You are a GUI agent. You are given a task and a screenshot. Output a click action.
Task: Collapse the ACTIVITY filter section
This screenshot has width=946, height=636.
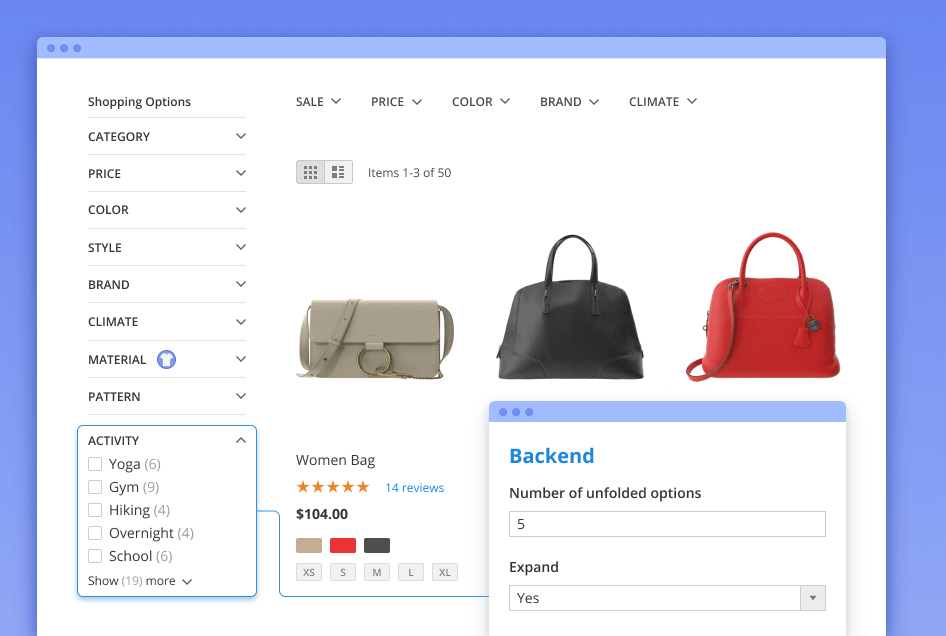240,440
